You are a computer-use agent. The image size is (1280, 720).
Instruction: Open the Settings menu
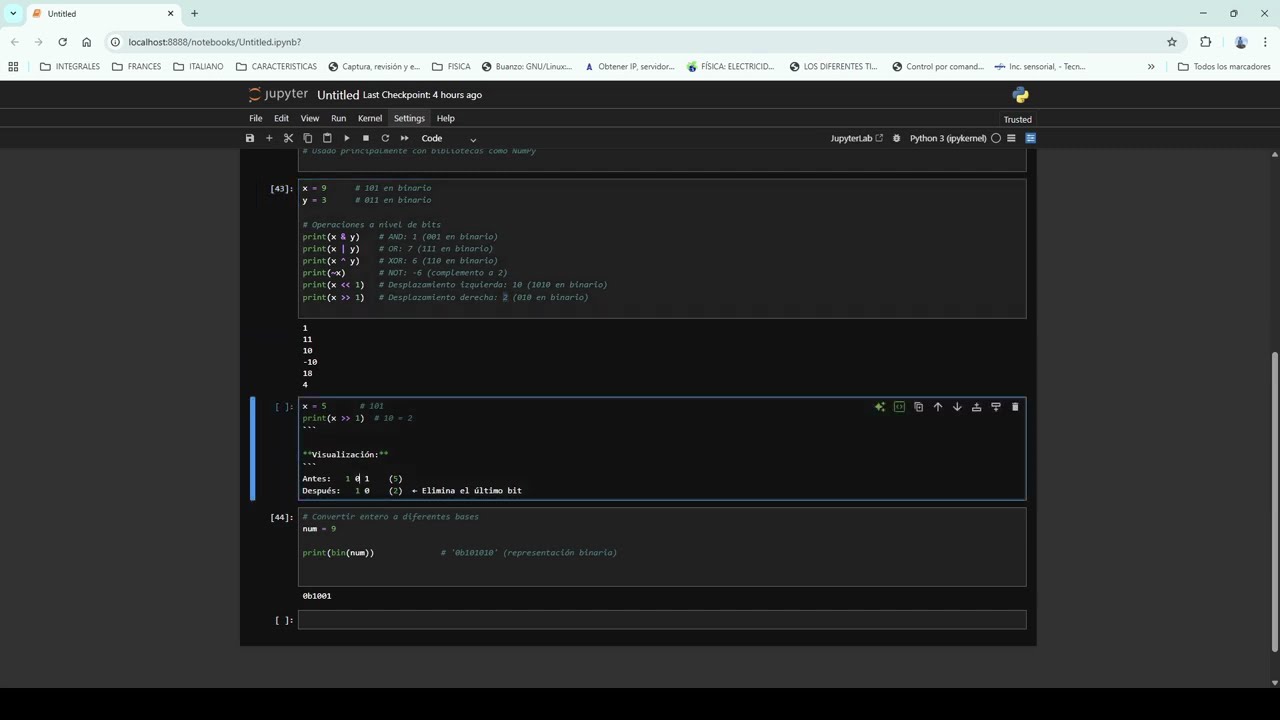click(409, 118)
